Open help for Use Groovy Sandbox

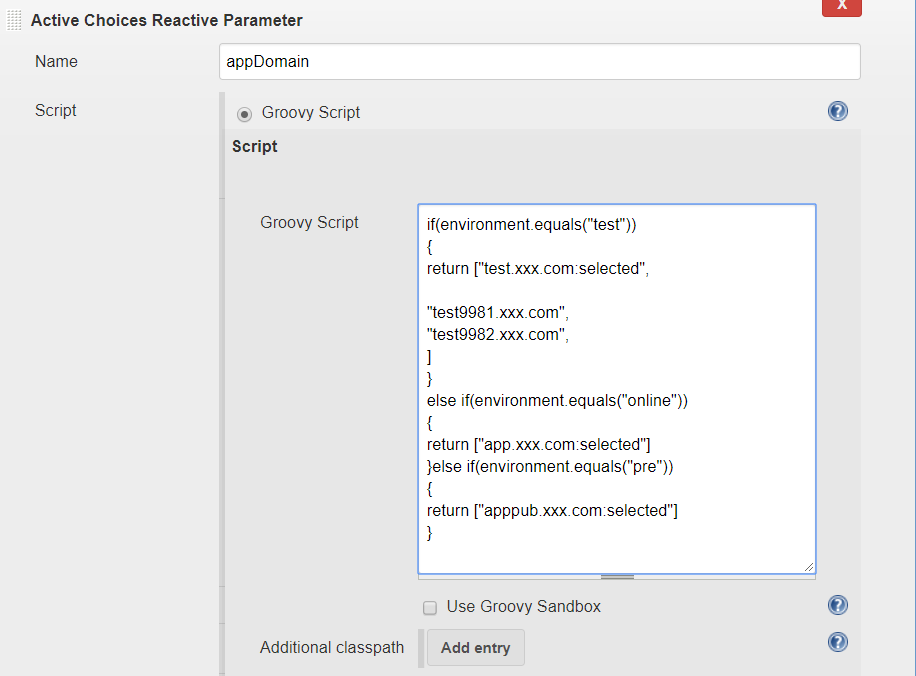point(838,605)
